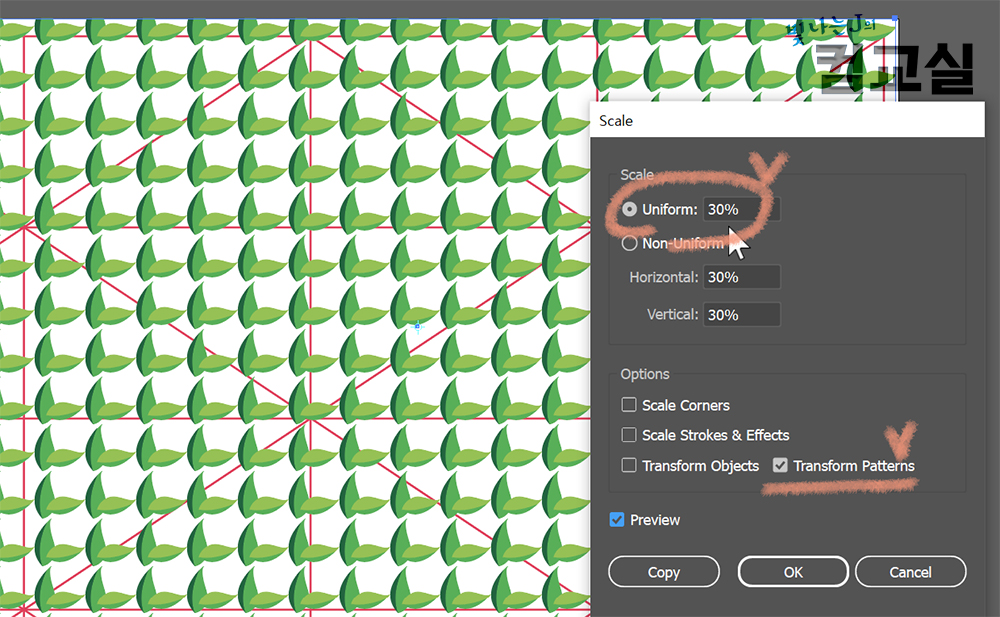Click the Vertical percentage field
Image resolution: width=1000 pixels, height=617 pixels.
click(x=742, y=315)
